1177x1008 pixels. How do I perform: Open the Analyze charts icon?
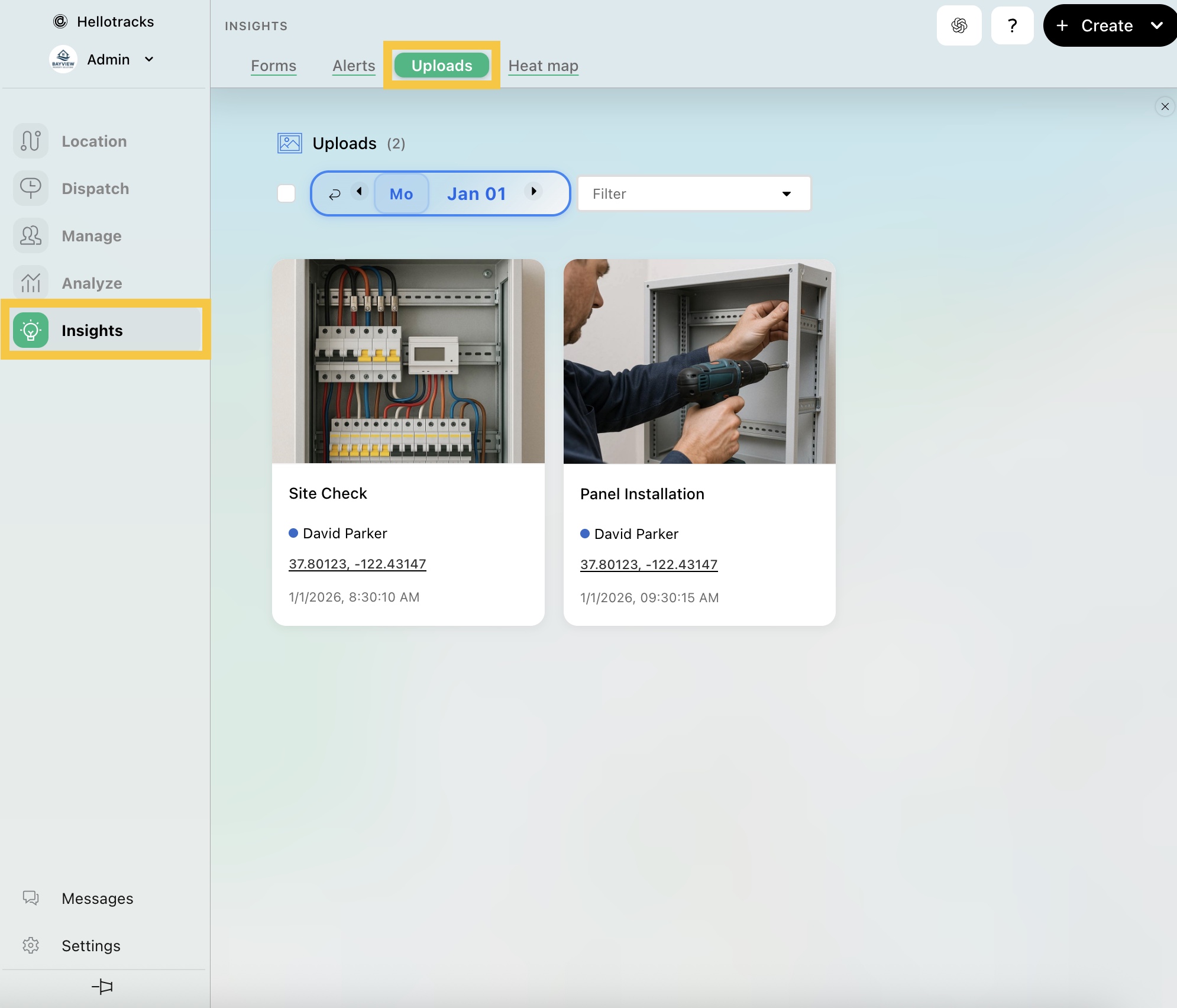coord(31,283)
